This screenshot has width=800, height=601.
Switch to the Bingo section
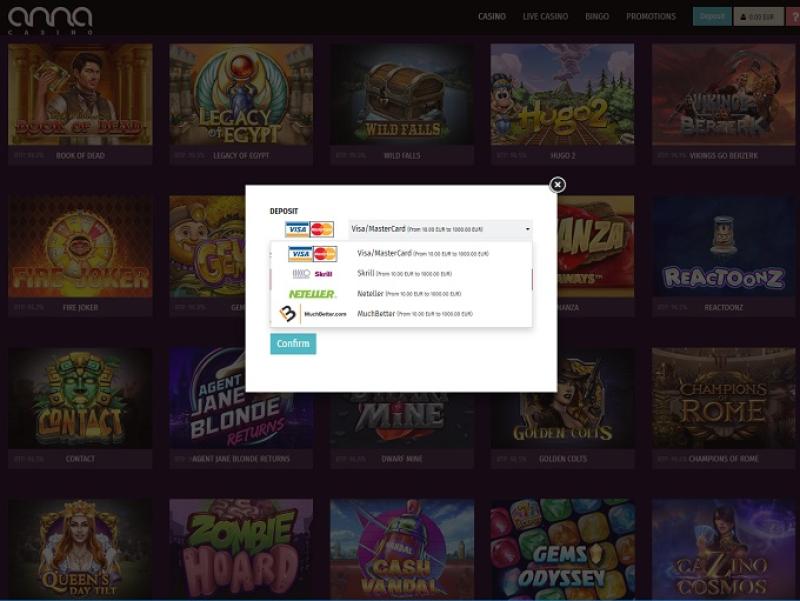(x=597, y=16)
